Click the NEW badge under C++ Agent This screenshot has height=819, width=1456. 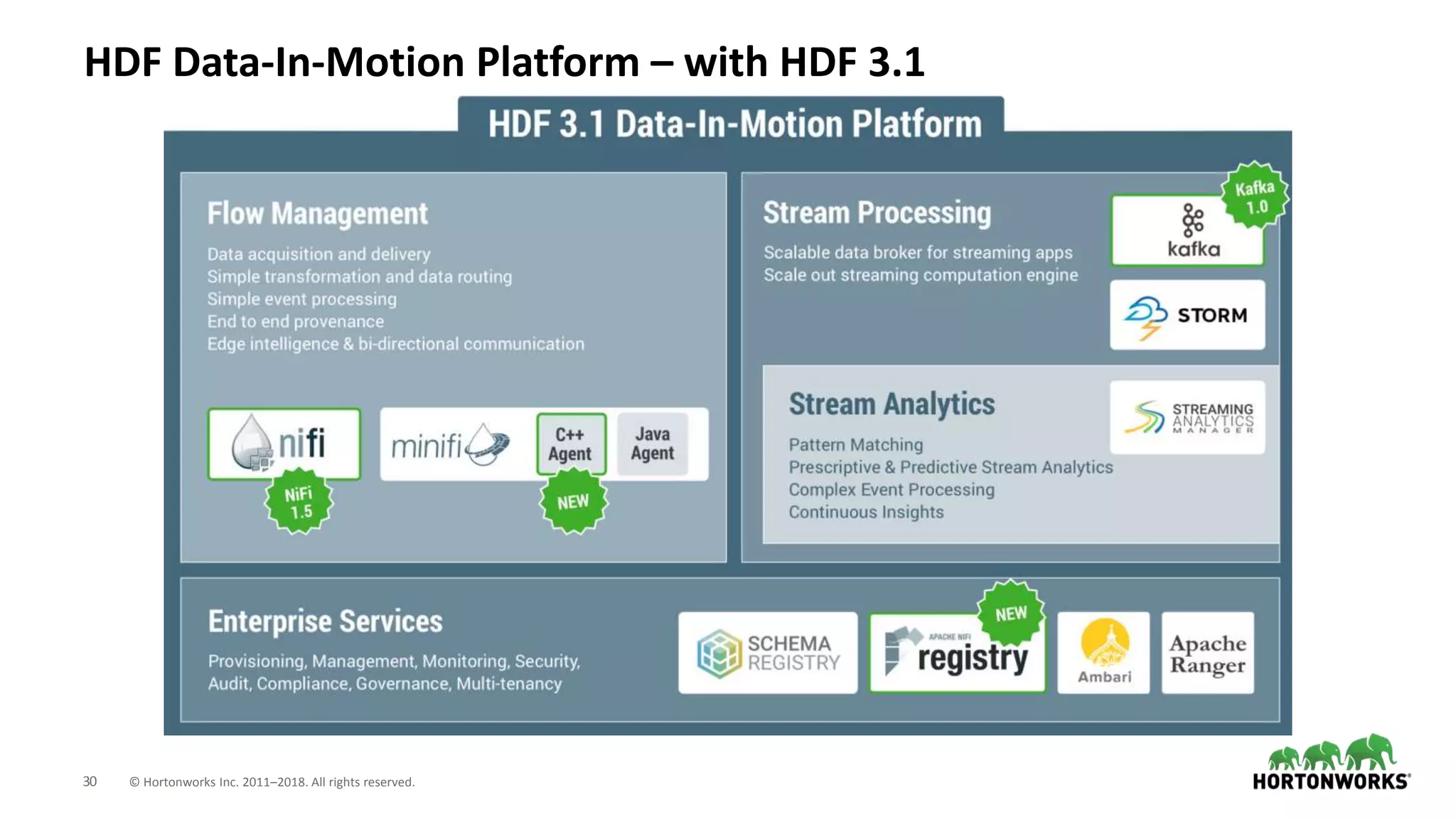(x=573, y=502)
